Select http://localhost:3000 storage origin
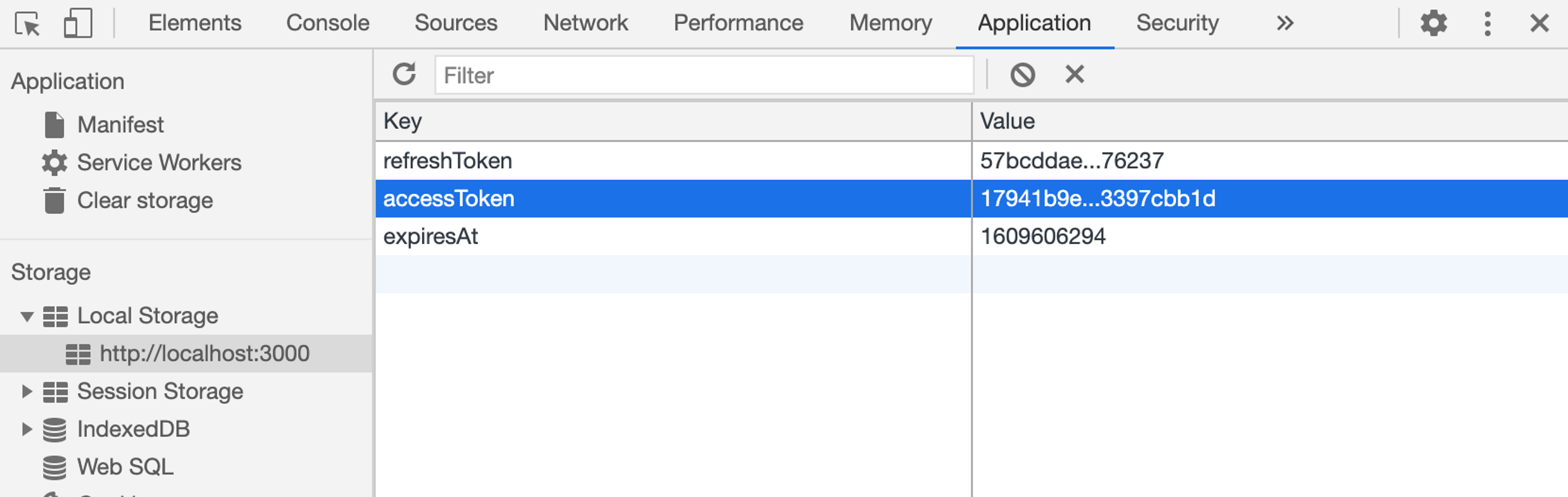 pyautogui.click(x=204, y=353)
